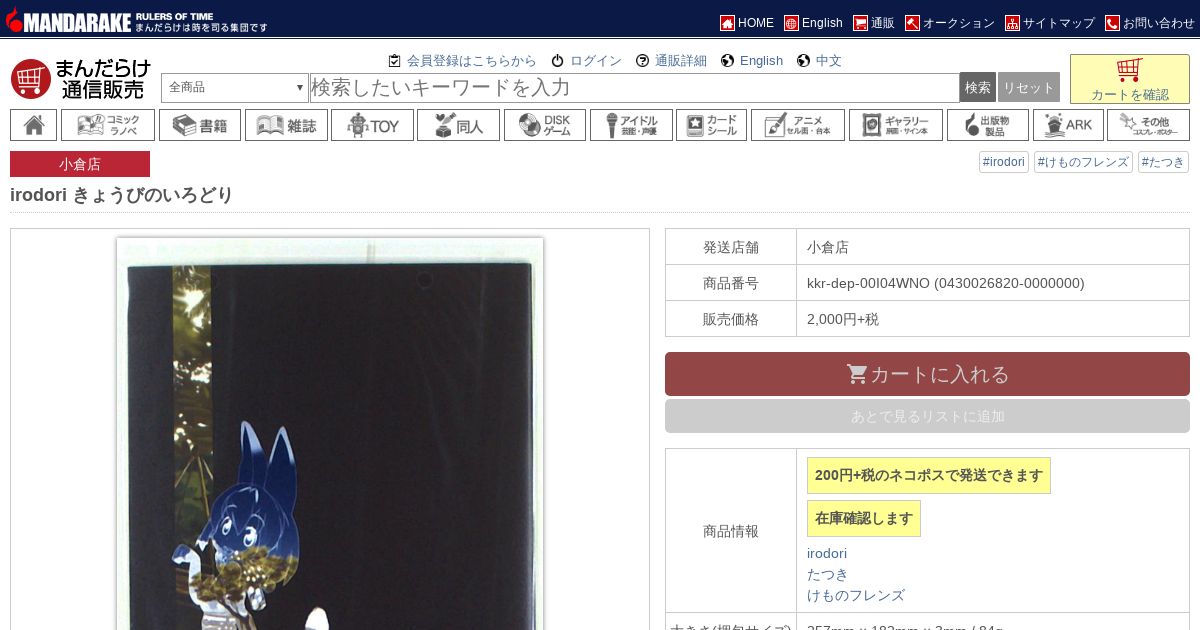Expand the 全商品 category dropdown

(x=235, y=87)
